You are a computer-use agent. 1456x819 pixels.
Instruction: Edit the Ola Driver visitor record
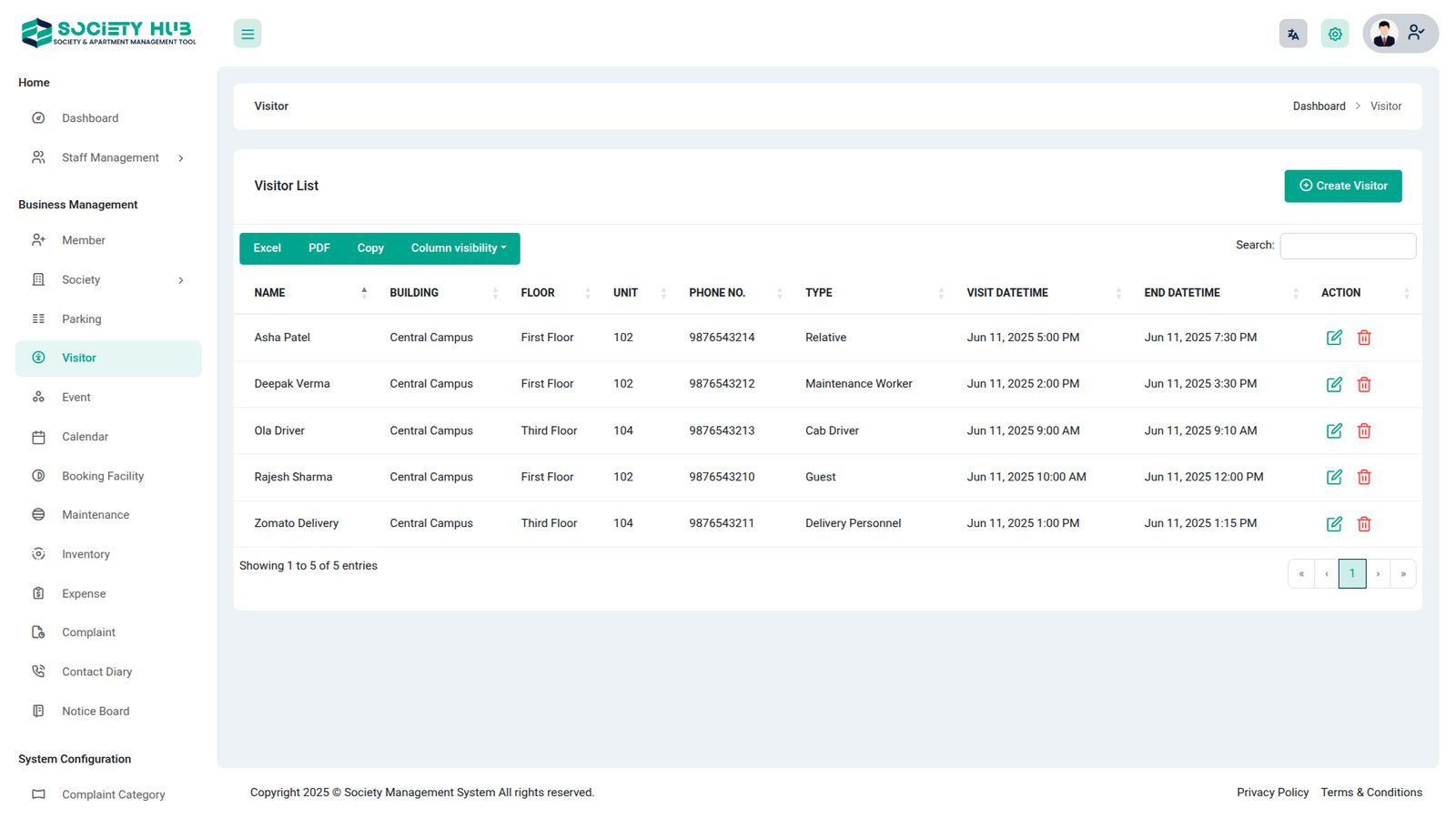click(1333, 431)
